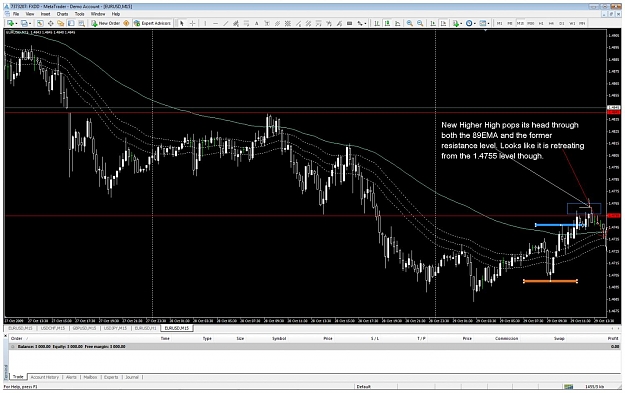Expand the Periods dropdown arrow
Viewport: 625px width, 393px height.
(475, 23)
